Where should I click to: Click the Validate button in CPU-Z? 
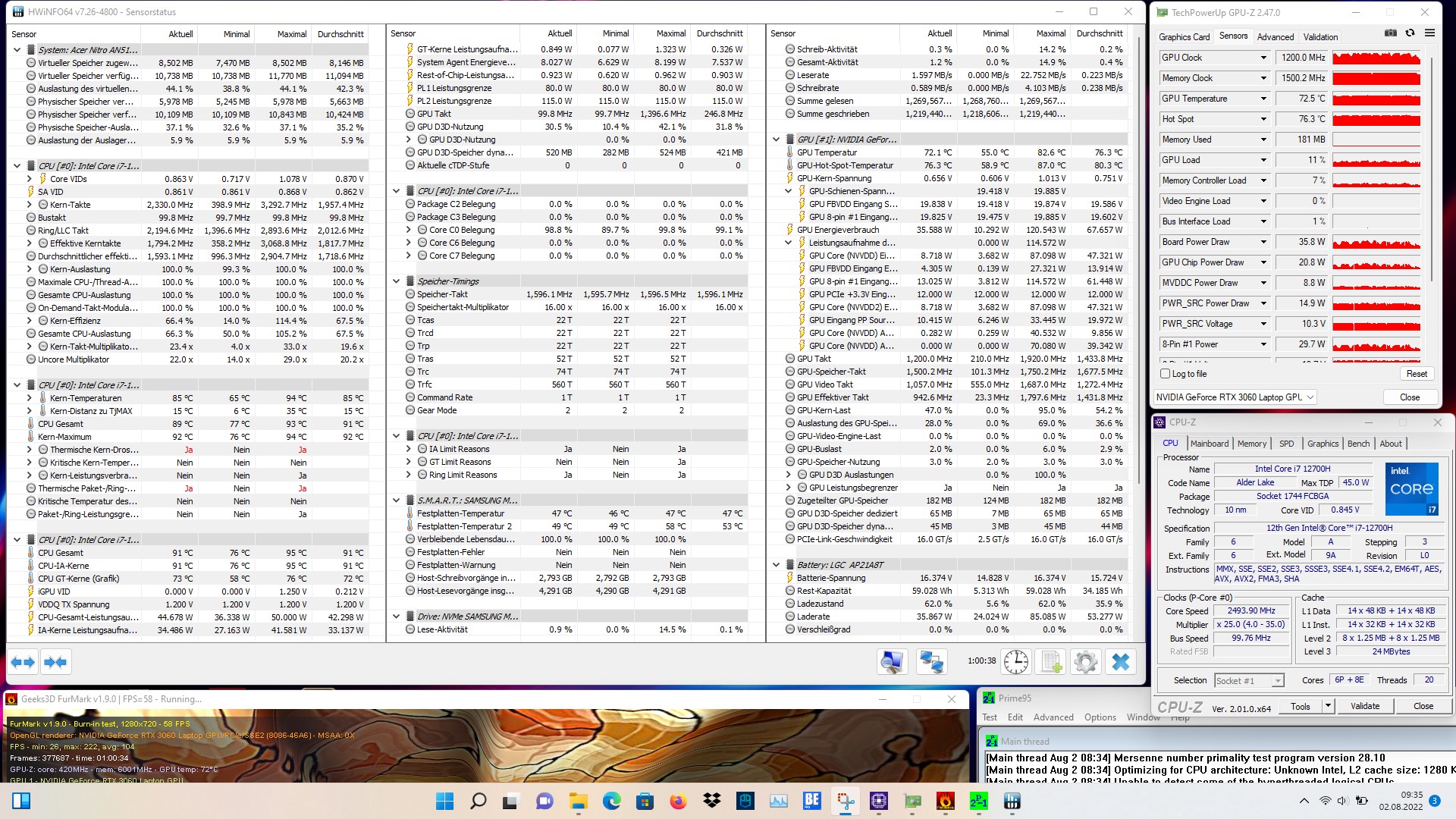click(x=1364, y=706)
